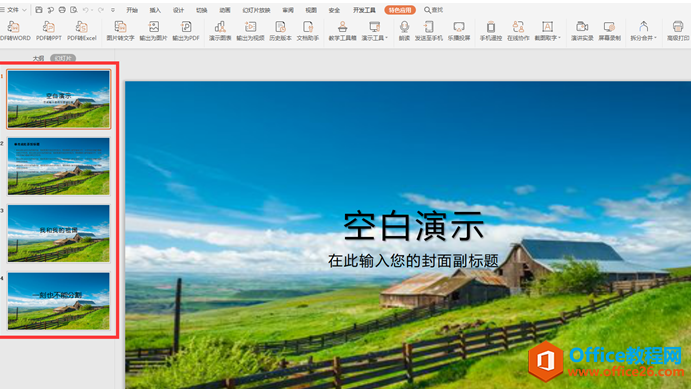Switch to the 设计 tab
Viewport: 691px width, 389px height.
[178, 10]
